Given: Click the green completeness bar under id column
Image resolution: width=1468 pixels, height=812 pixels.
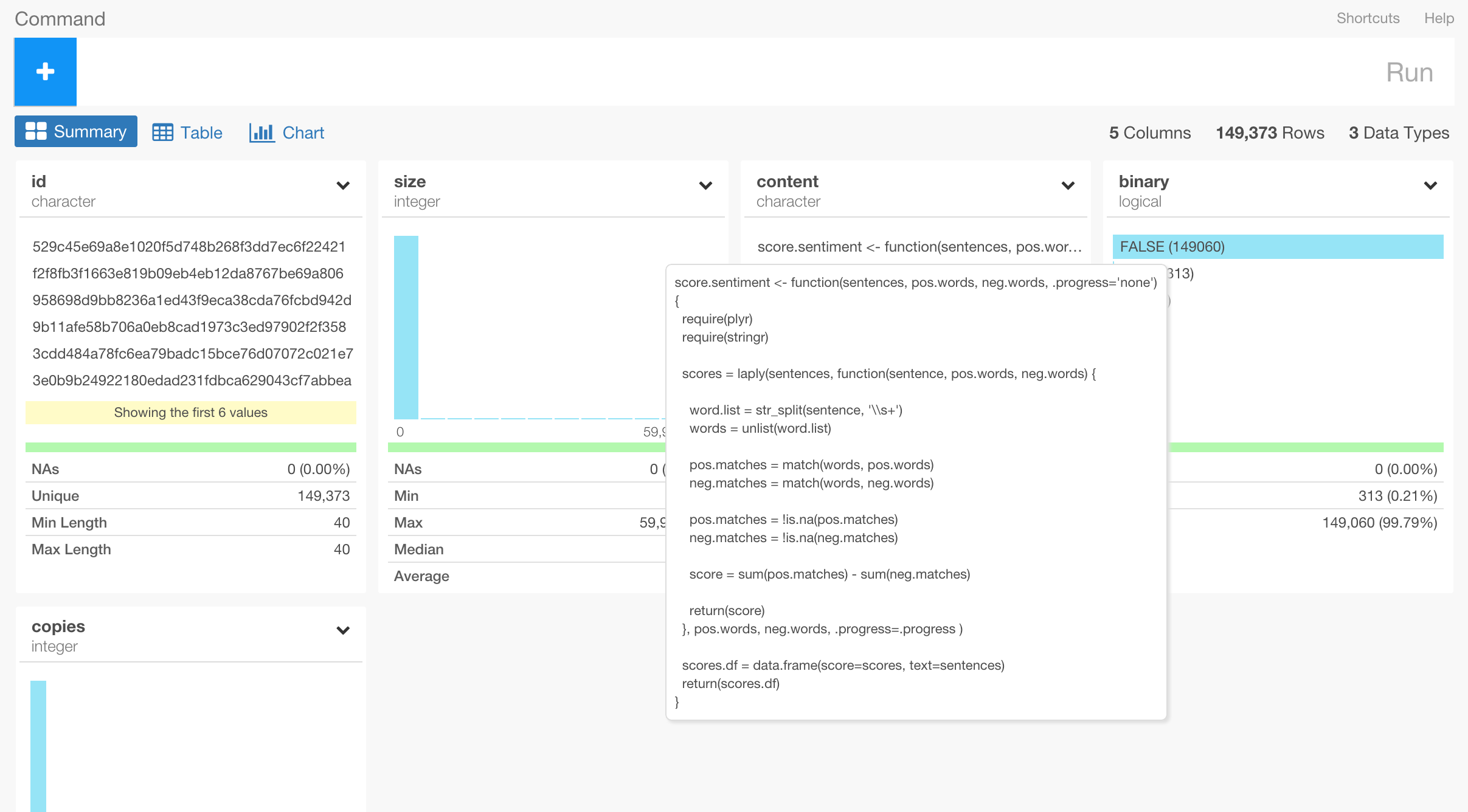Looking at the screenshot, I should [191, 446].
